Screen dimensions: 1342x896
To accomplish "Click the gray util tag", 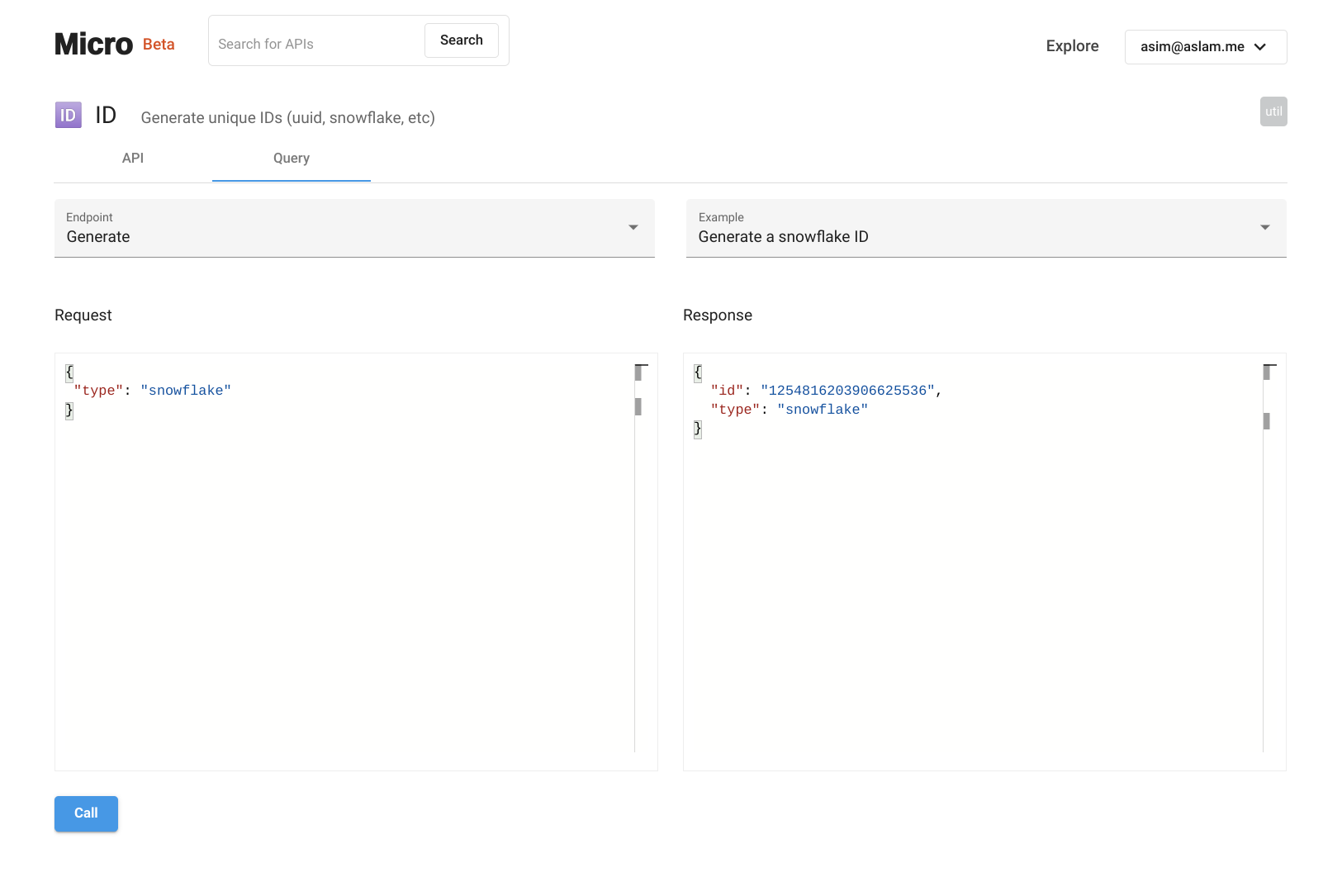I will click(x=1273, y=112).
